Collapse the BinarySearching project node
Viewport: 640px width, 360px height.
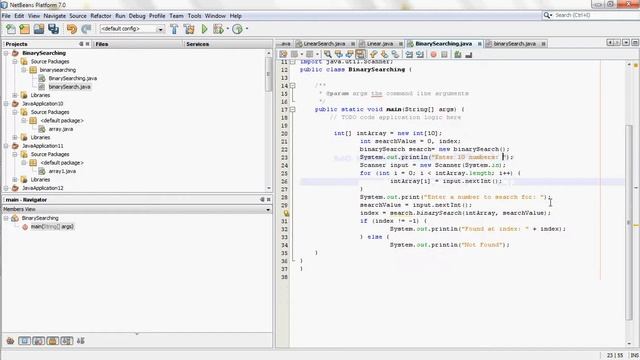[6, 53]
